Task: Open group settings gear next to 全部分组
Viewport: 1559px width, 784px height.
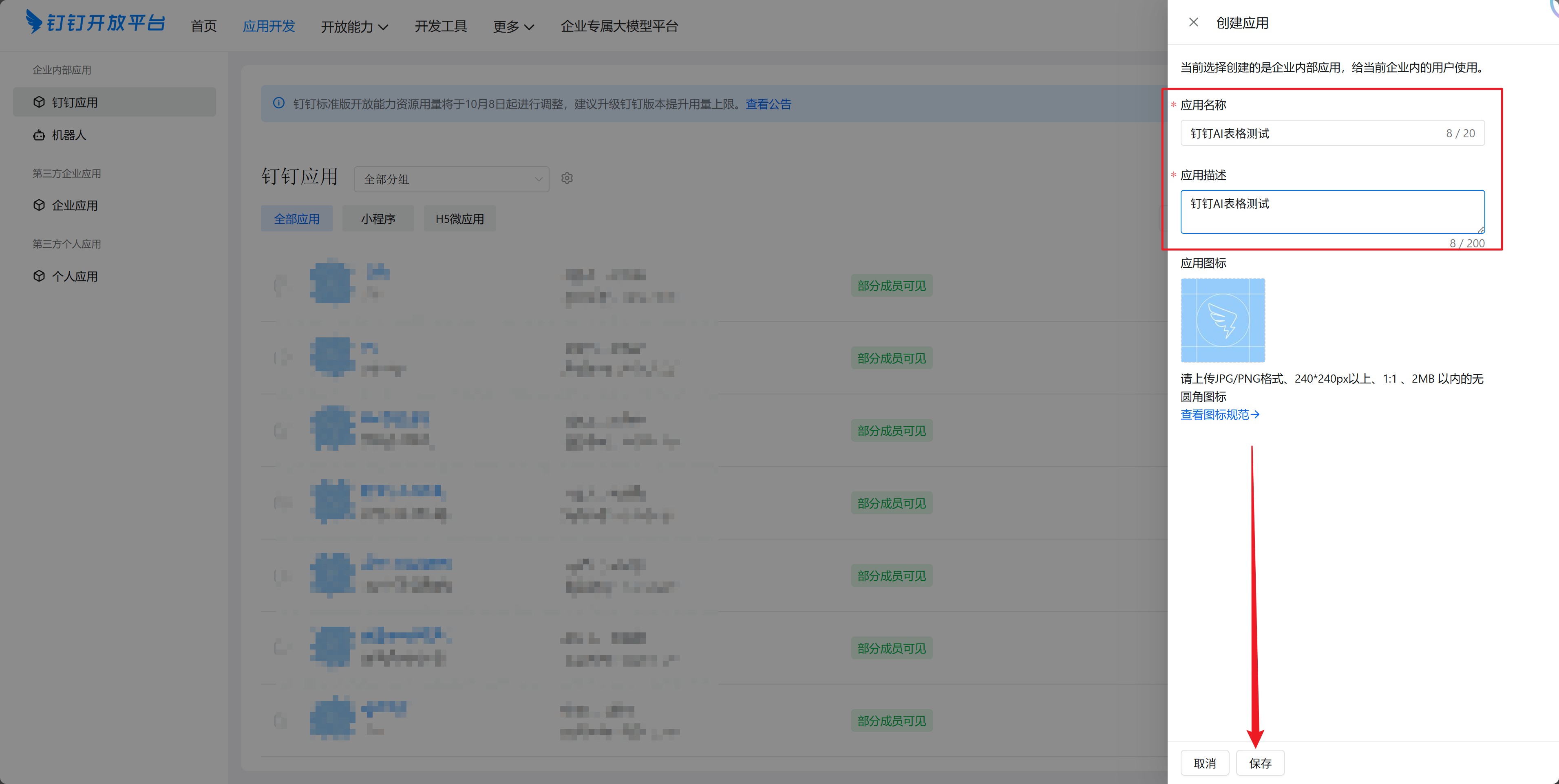Action: click(566, 178)
